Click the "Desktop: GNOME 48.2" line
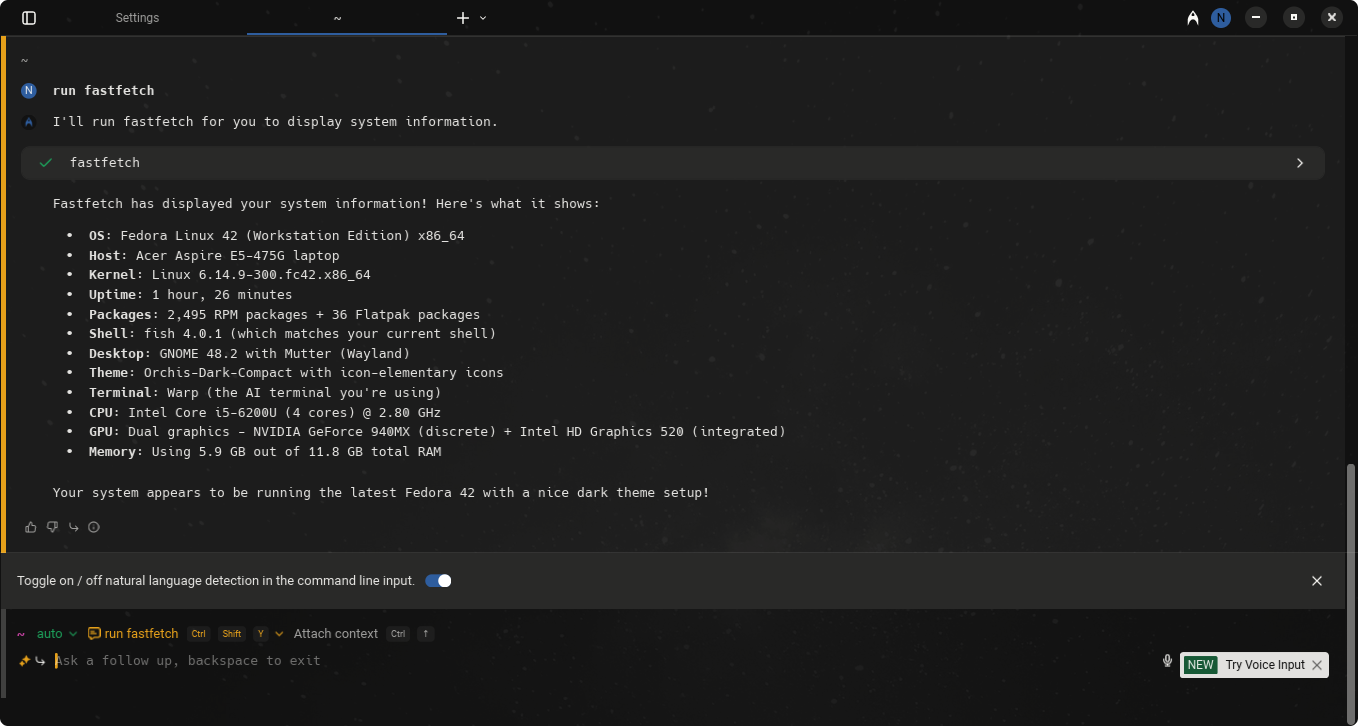Image resolution: width=1358 pixels, height=726 pixels. pos(250,353)
